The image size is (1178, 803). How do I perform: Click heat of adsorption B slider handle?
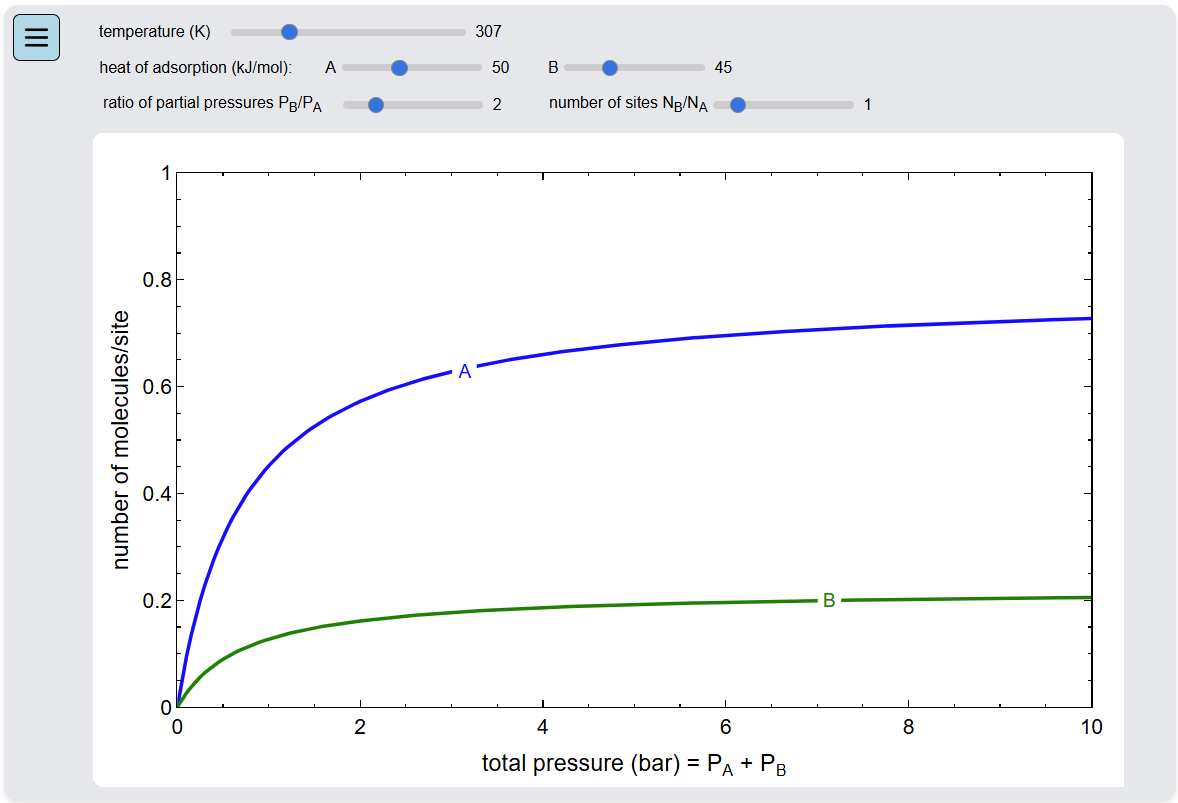(610, 68)
